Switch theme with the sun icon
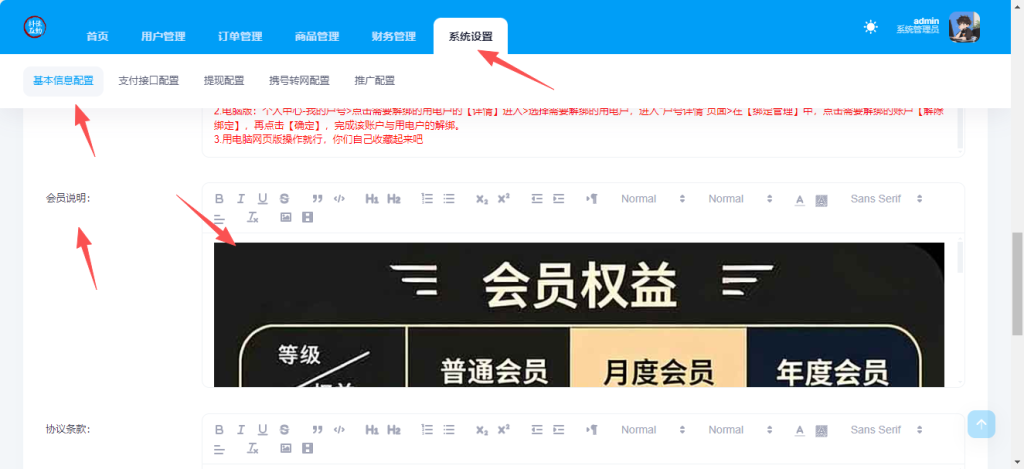The height and width of the screenshot is (469, 1024). pyautogui.click(x=871, y=27)
